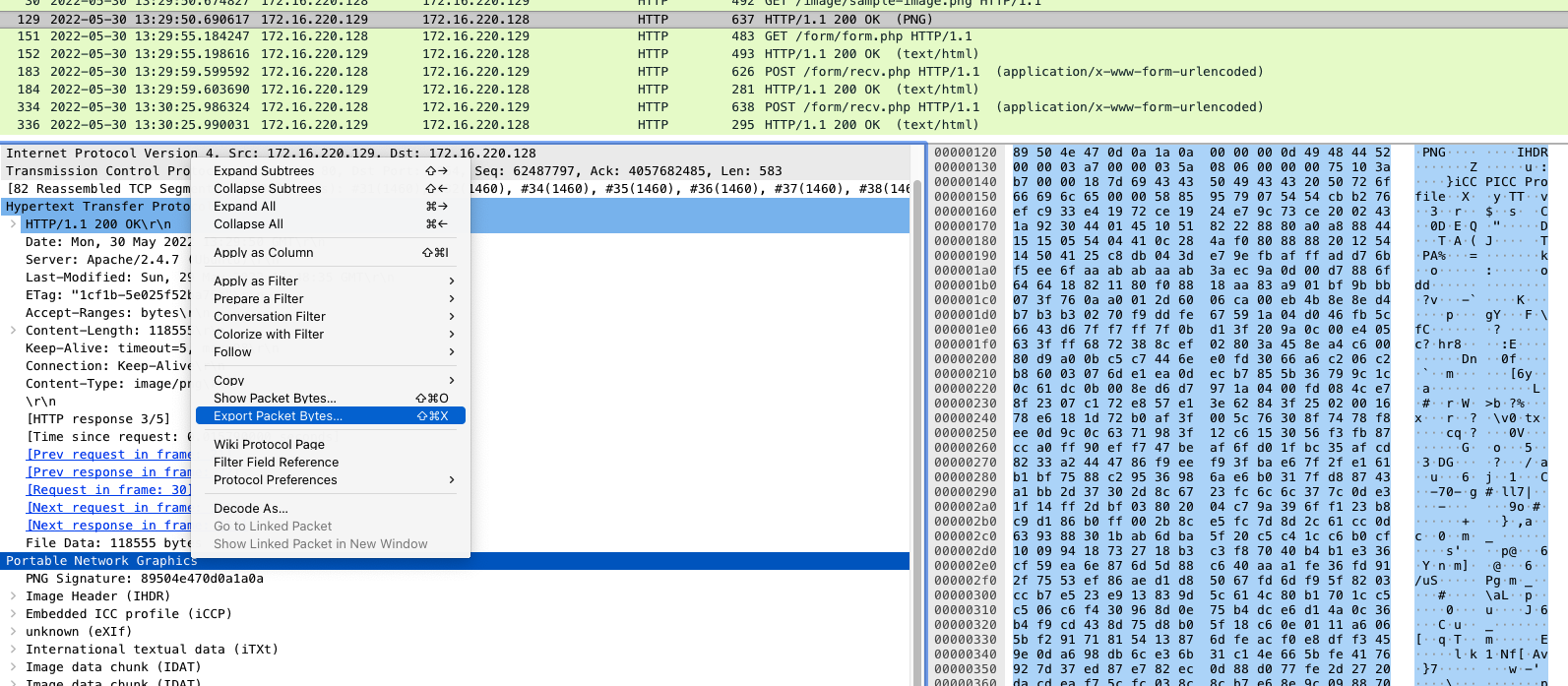
Task: Choose Export Packet Bytes from context menu
Action: [279, 416]
